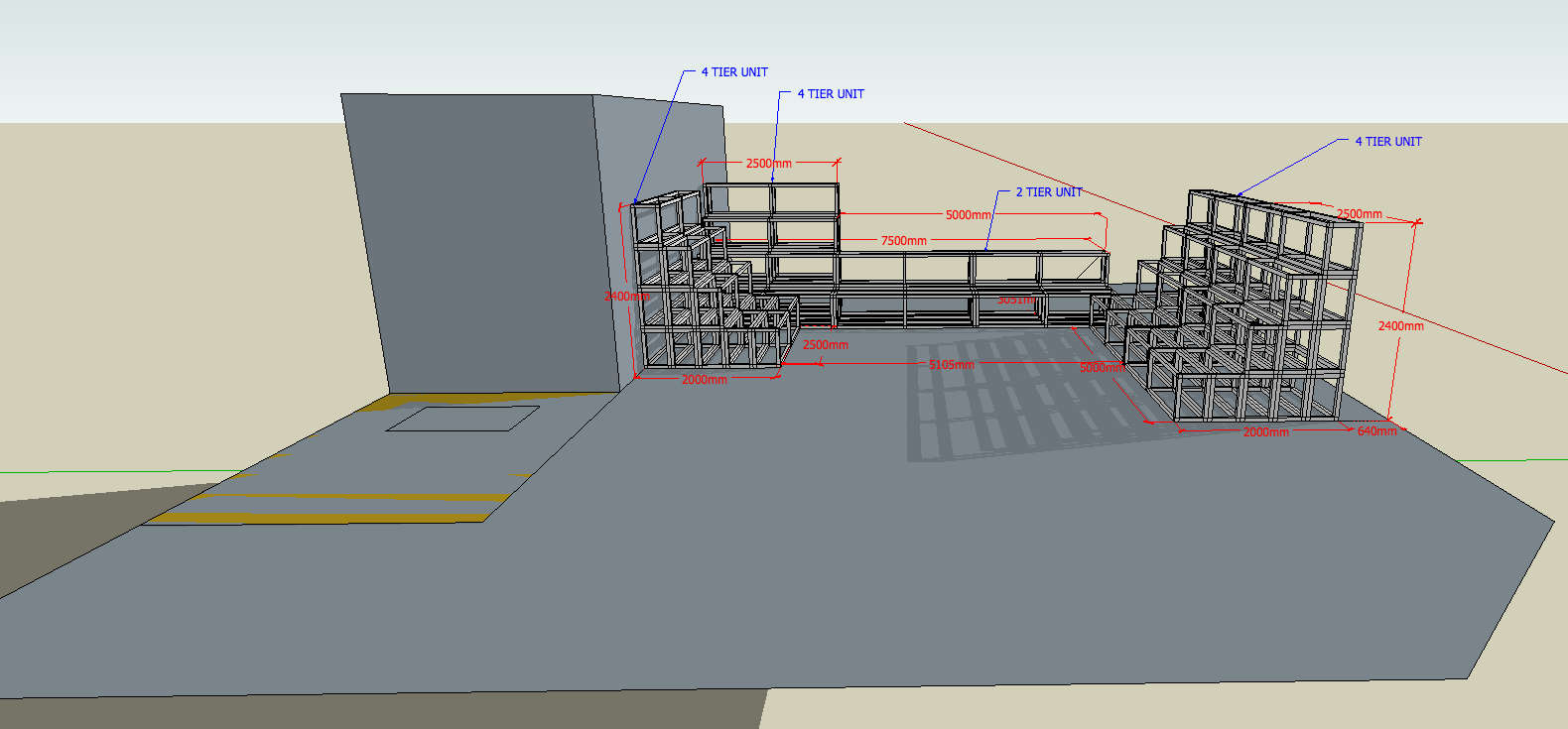Select the 2500mm dimension near floor centre
The image size is (1568, 729).
[x=825, y=345]
